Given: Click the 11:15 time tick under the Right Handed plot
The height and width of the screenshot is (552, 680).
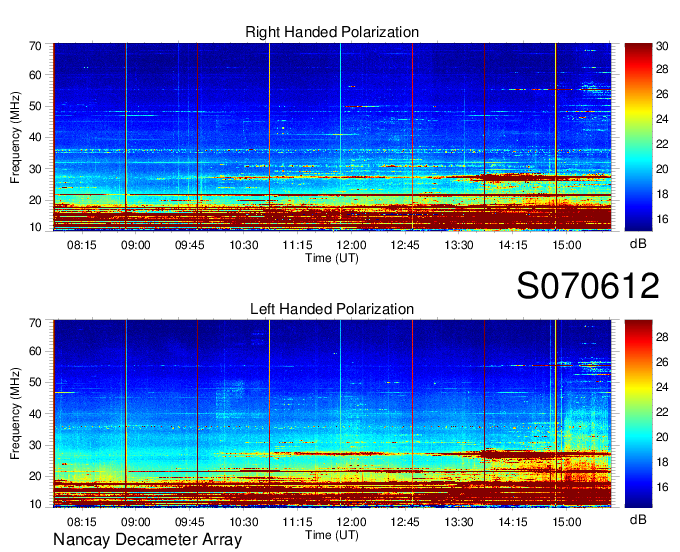Looking at the screenshot, I should [x=298, y=245].
